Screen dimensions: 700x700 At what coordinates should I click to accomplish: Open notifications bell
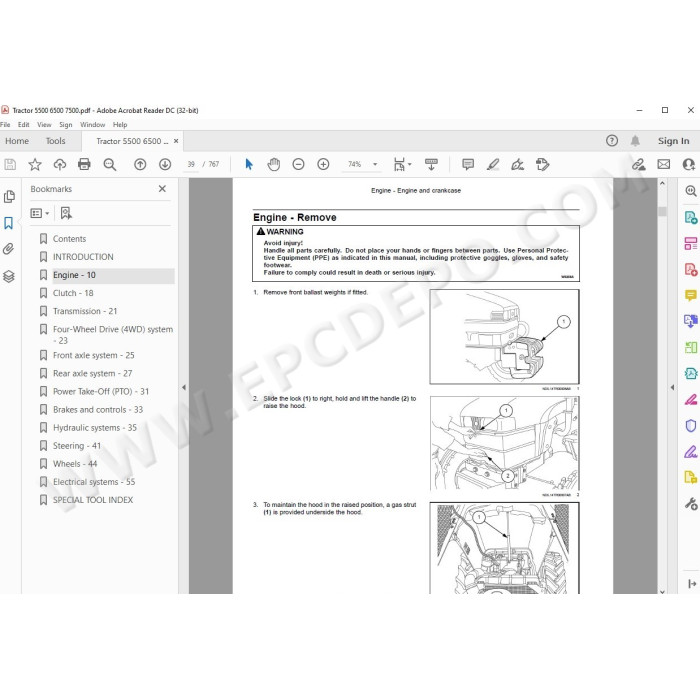[x=635, y=141]
